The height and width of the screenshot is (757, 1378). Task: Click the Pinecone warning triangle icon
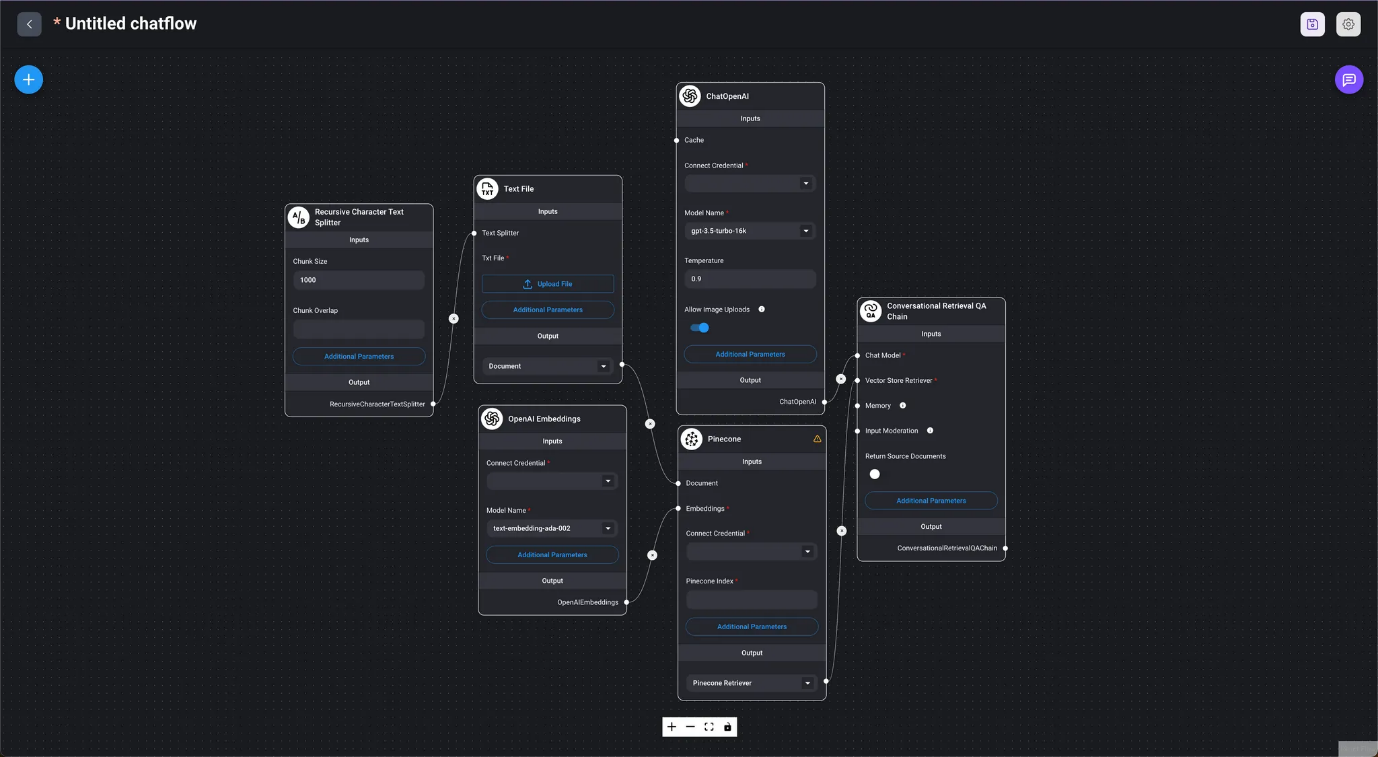pyautogui.click(x=817, y=439)
